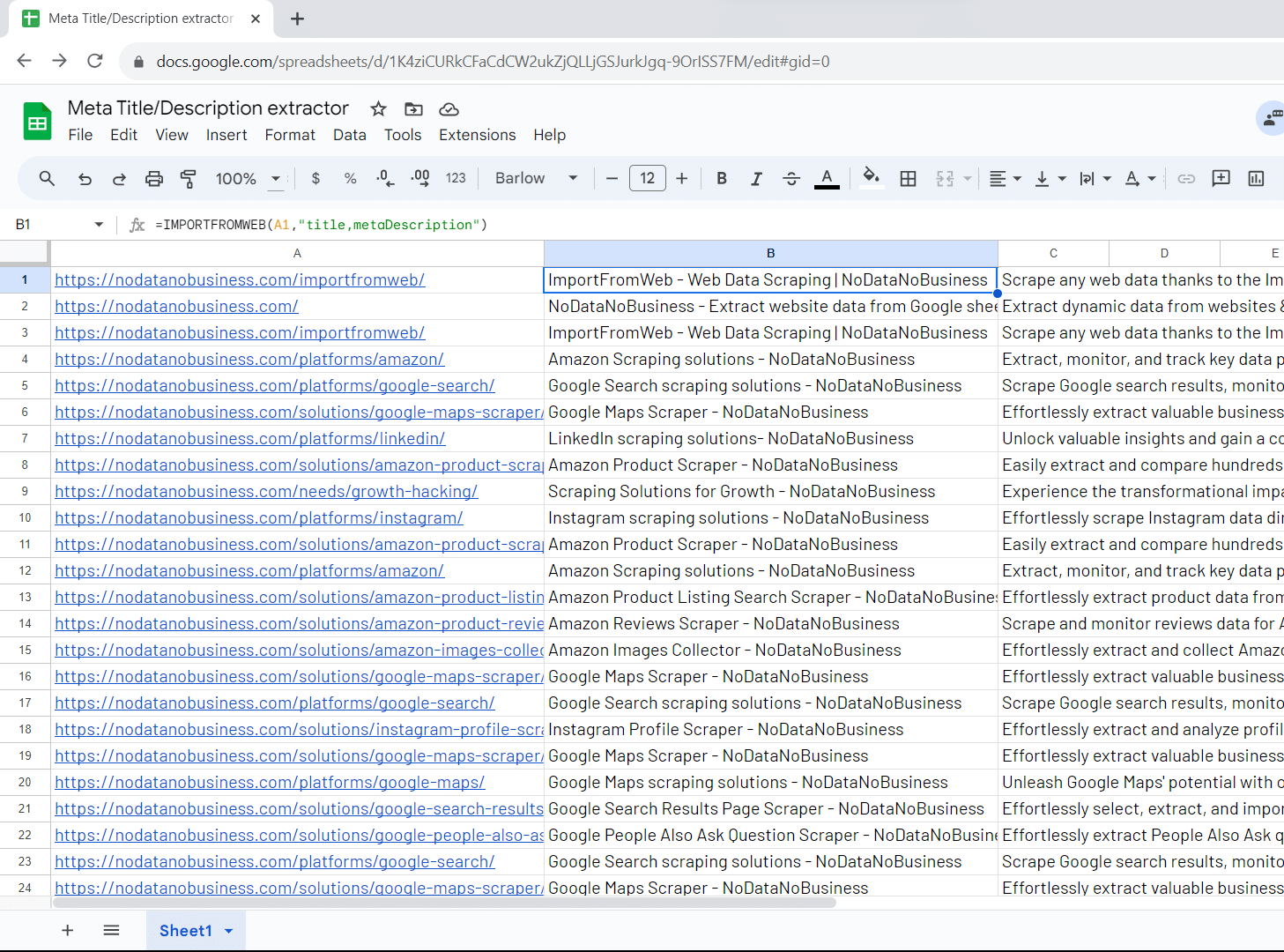This screenshot has width=1284, height=952.
Task: Click the print icon in toolbar
Action: (154, 179)
